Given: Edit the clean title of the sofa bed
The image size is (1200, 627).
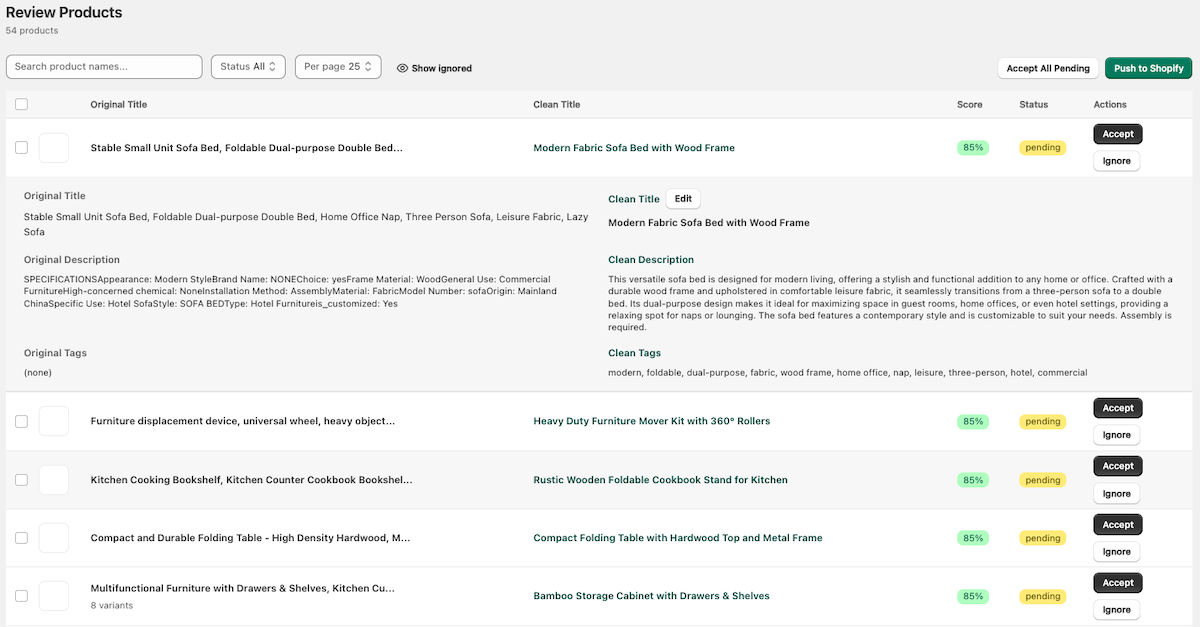Looking at the screenshot, I should [x=683, y=199].
